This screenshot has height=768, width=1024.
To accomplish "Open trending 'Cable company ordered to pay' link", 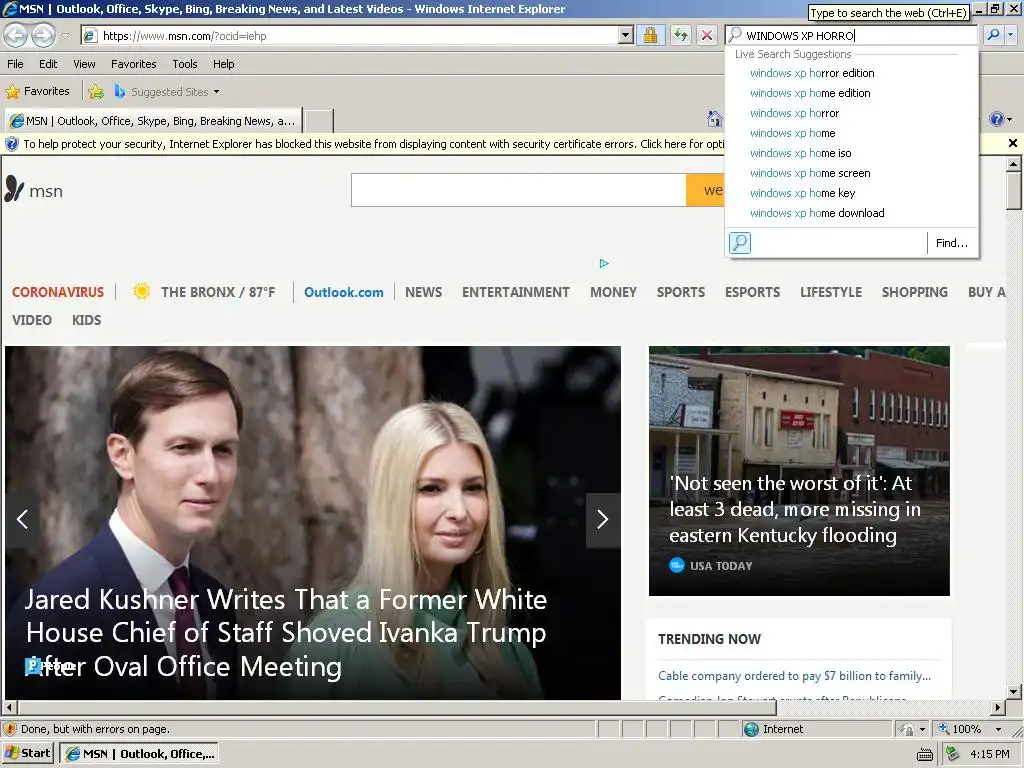I will 794,676.
